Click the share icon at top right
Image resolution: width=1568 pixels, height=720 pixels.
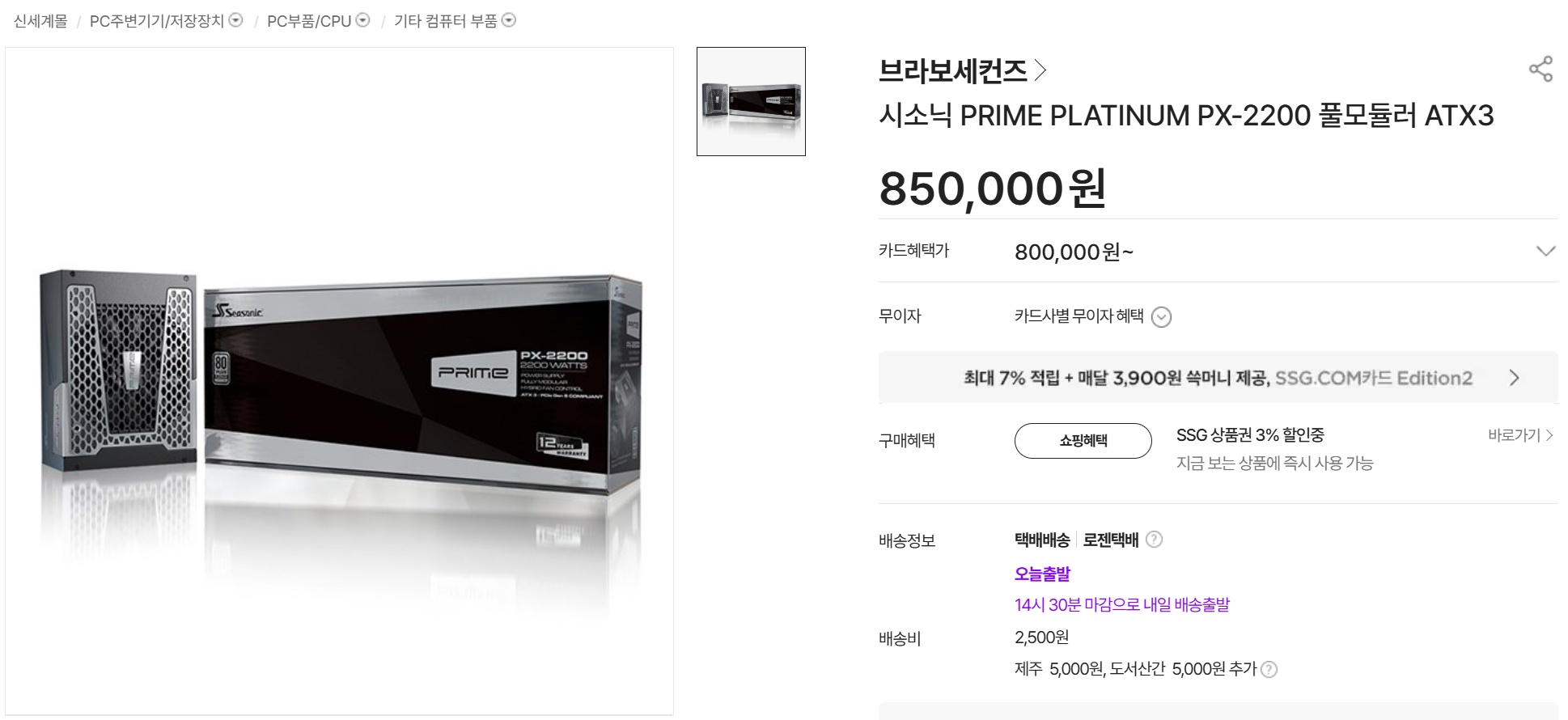pos(1540,69)
